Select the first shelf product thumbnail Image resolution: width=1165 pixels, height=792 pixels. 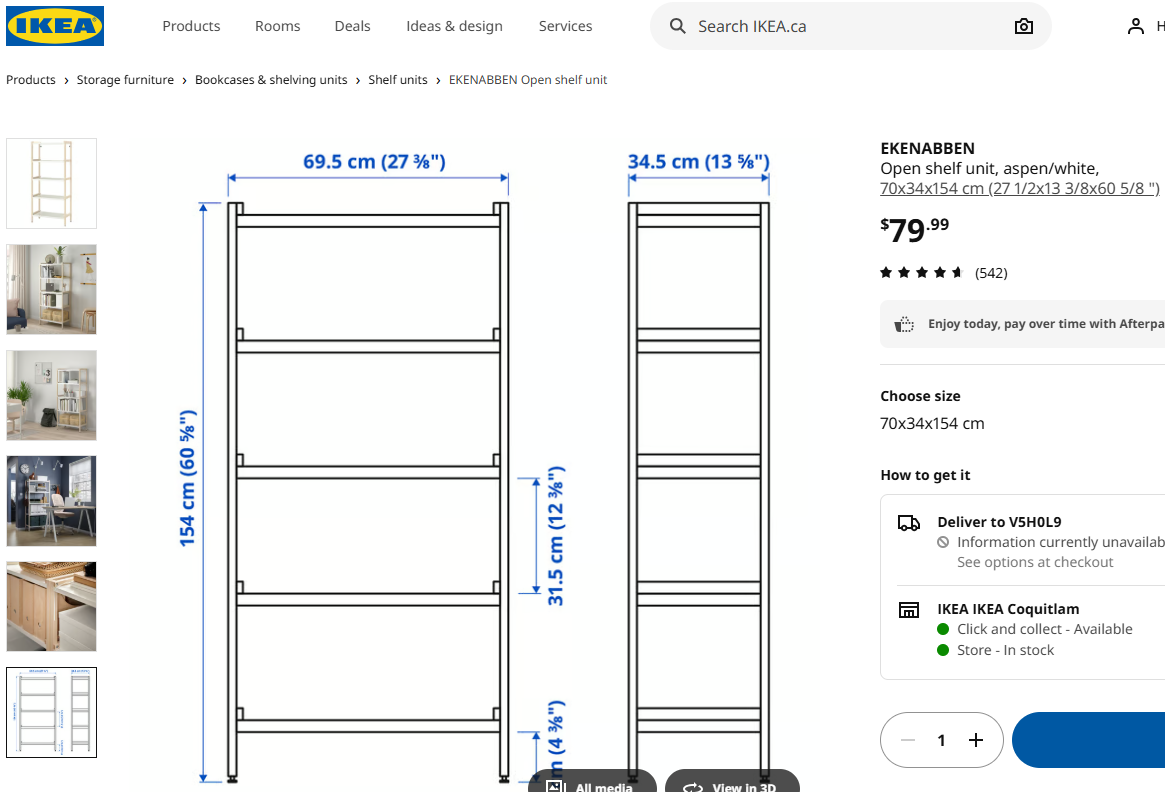52,183
